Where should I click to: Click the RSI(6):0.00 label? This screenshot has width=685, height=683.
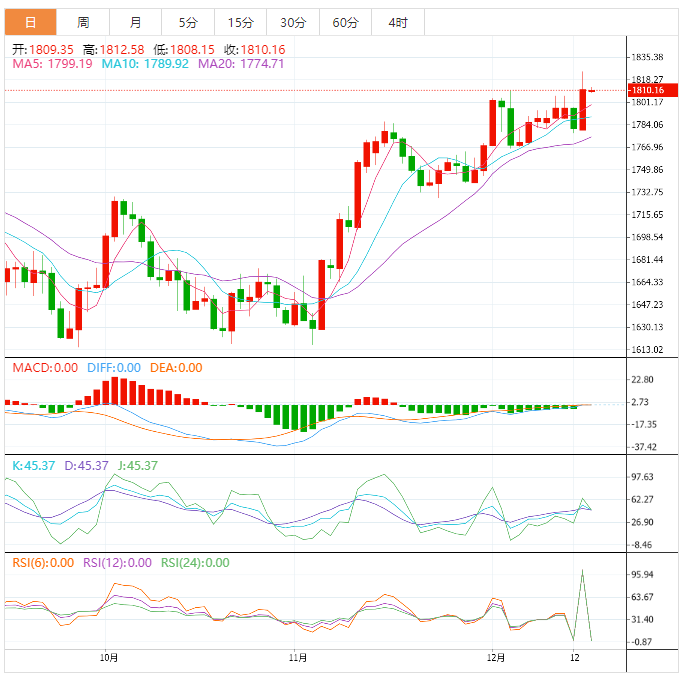coord(43,563)
